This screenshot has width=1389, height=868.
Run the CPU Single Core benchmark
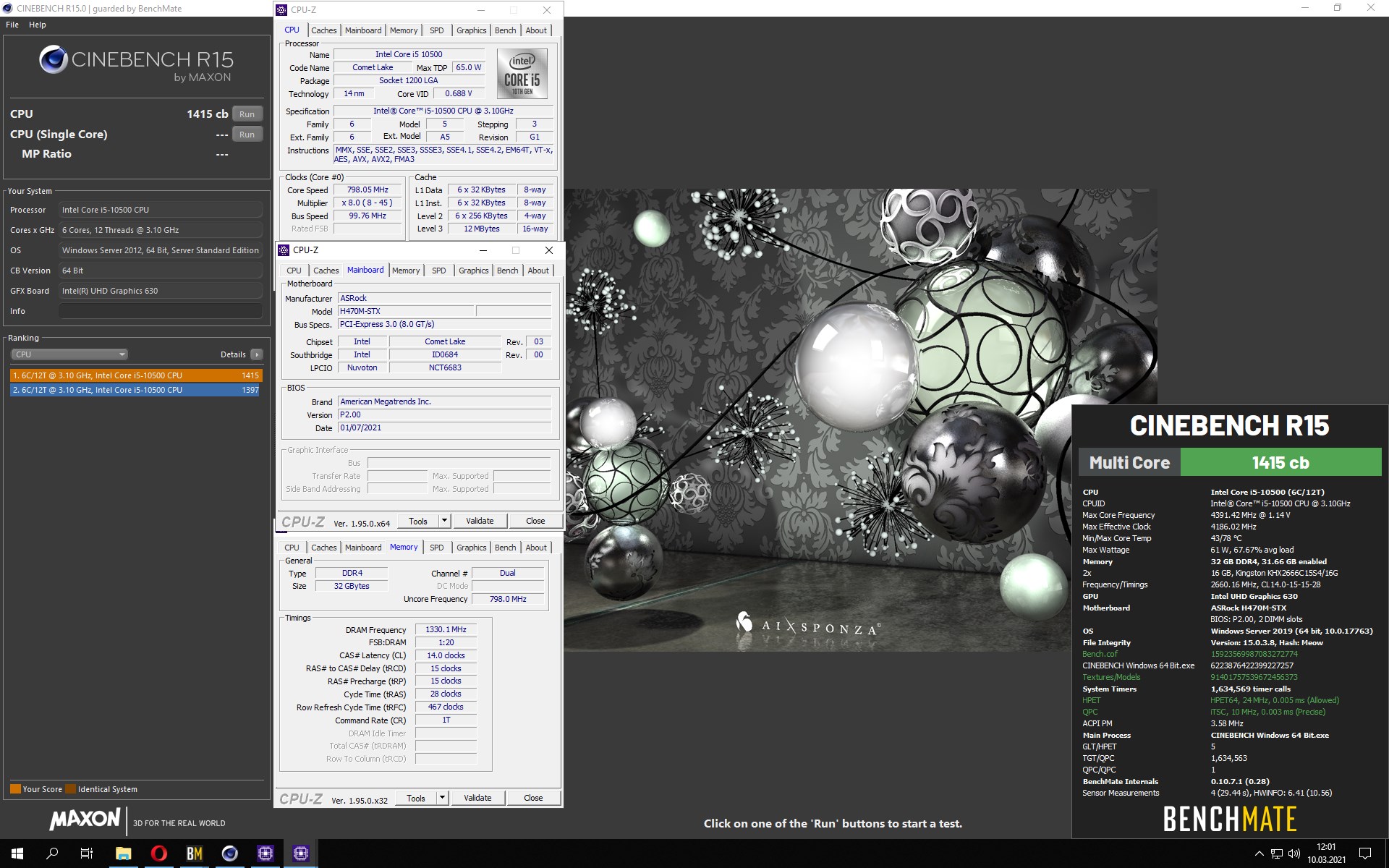point(247,135)
